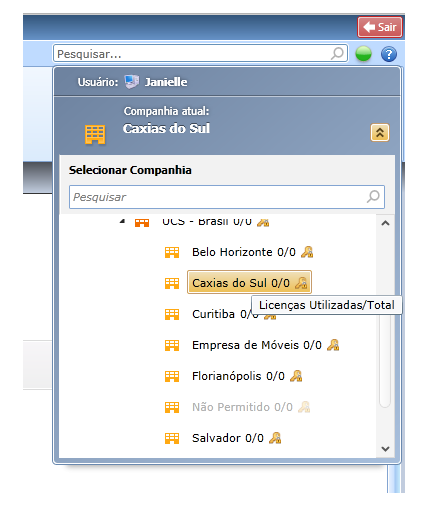This screenshot has height=516, width=433.
Task: Collapse company panel with double-chevron button
Action: tap(380, 132)
